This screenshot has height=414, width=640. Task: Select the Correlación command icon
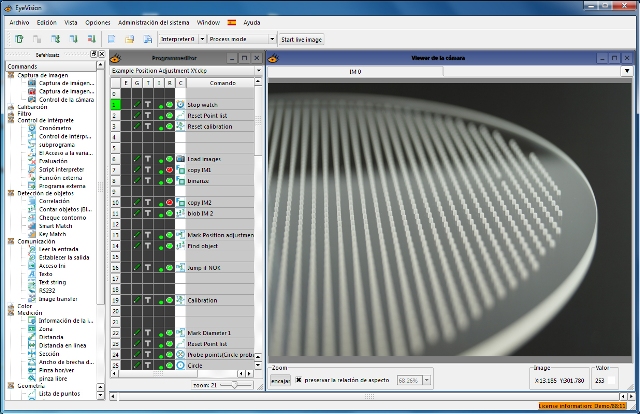(32, 201)
